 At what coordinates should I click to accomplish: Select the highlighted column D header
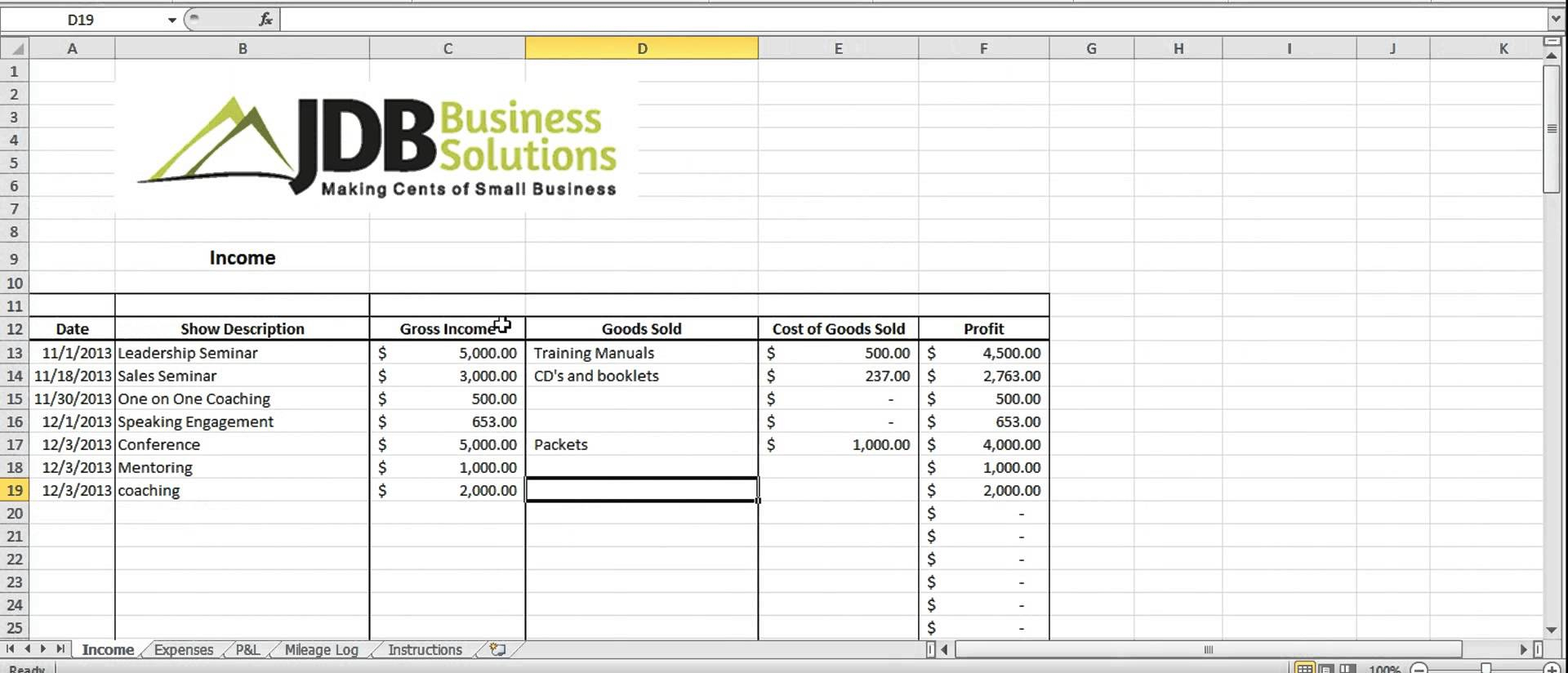coord(642,48)
